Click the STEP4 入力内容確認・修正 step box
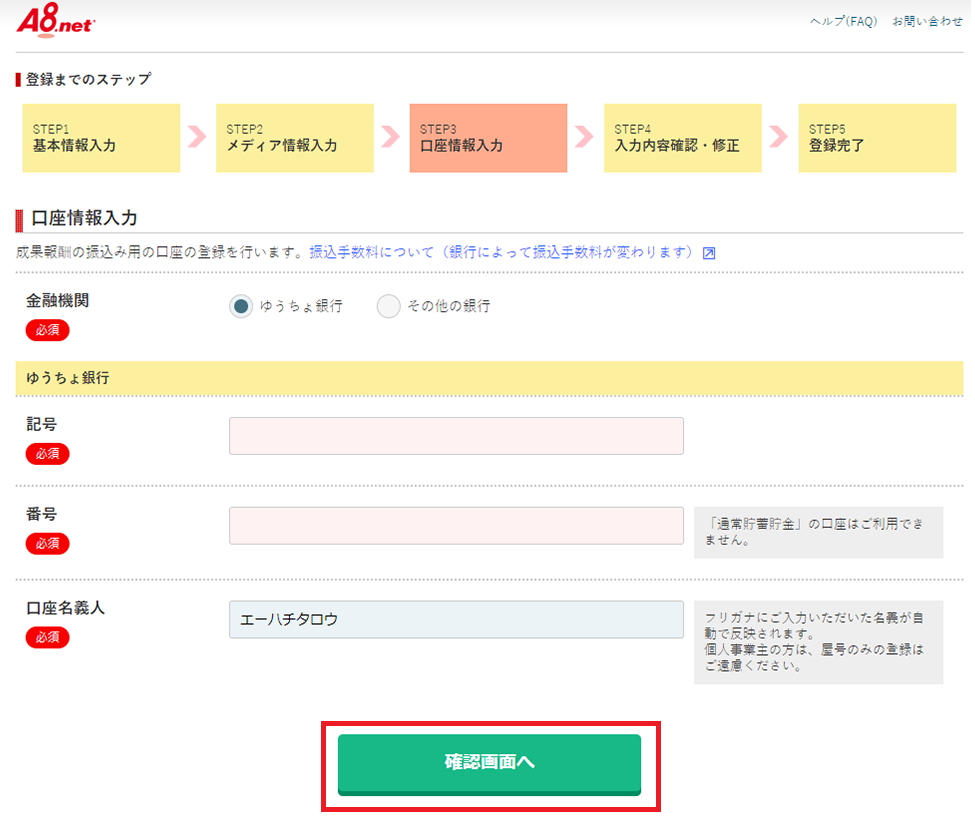The height and width of the screenshot is (816, 975). 683,138
